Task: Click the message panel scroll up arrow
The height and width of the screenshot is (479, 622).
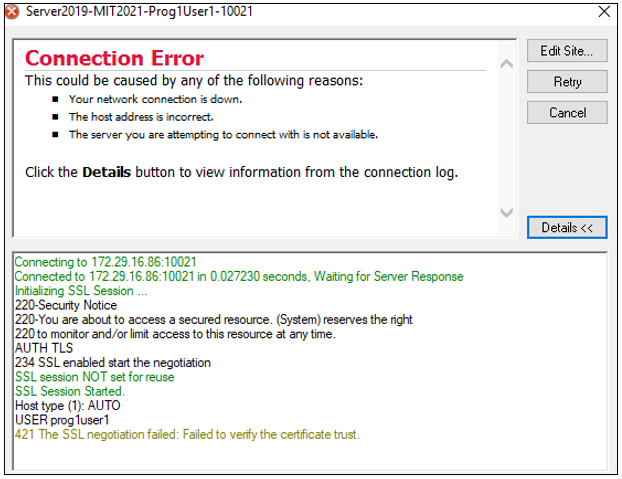Action: (506, 65)
